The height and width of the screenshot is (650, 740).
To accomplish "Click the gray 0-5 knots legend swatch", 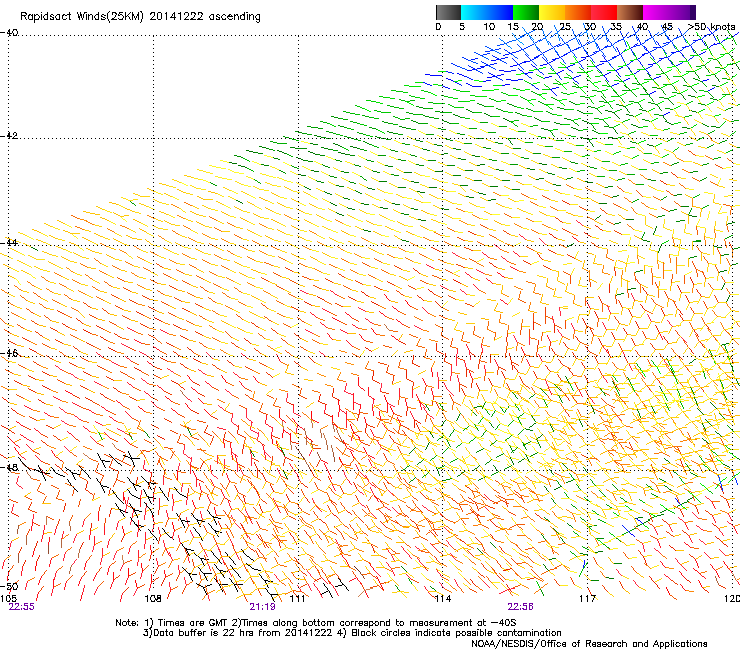I will (x=448, y=12).
